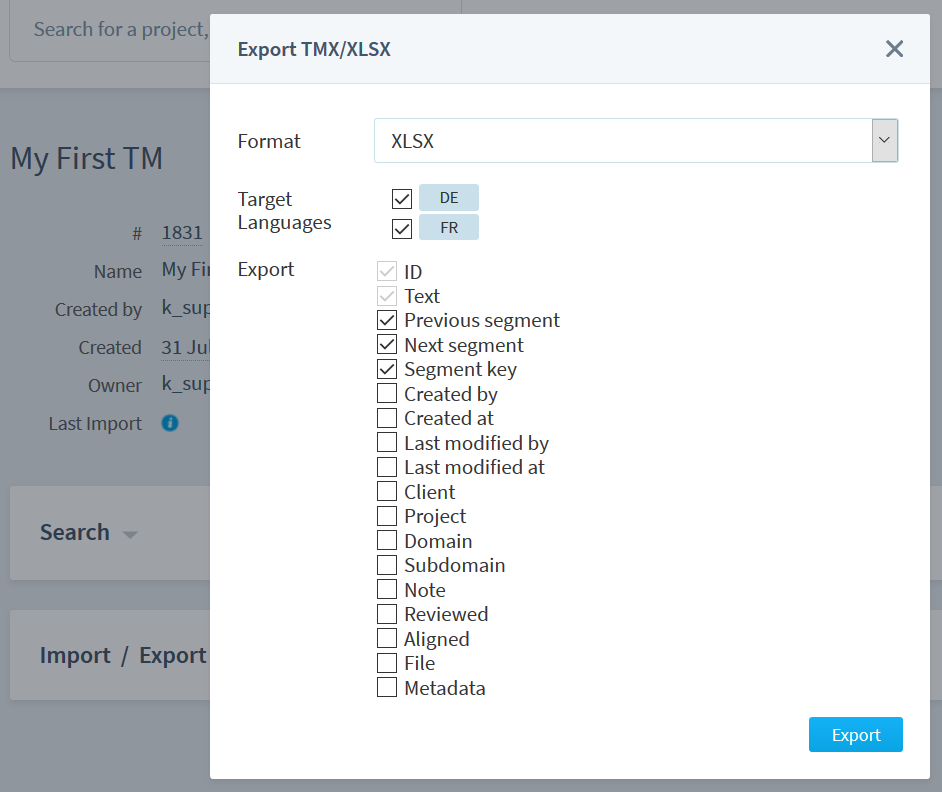Open the Import / Export section
This screenshot has height=792, width=942.
123,655
